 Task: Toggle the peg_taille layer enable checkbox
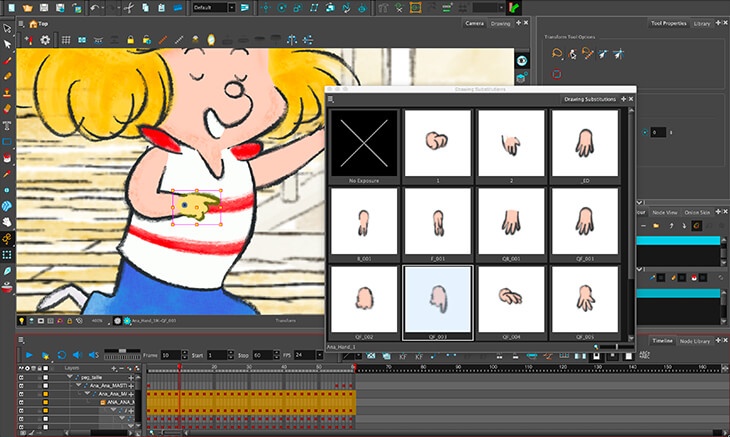click(45, 377)
